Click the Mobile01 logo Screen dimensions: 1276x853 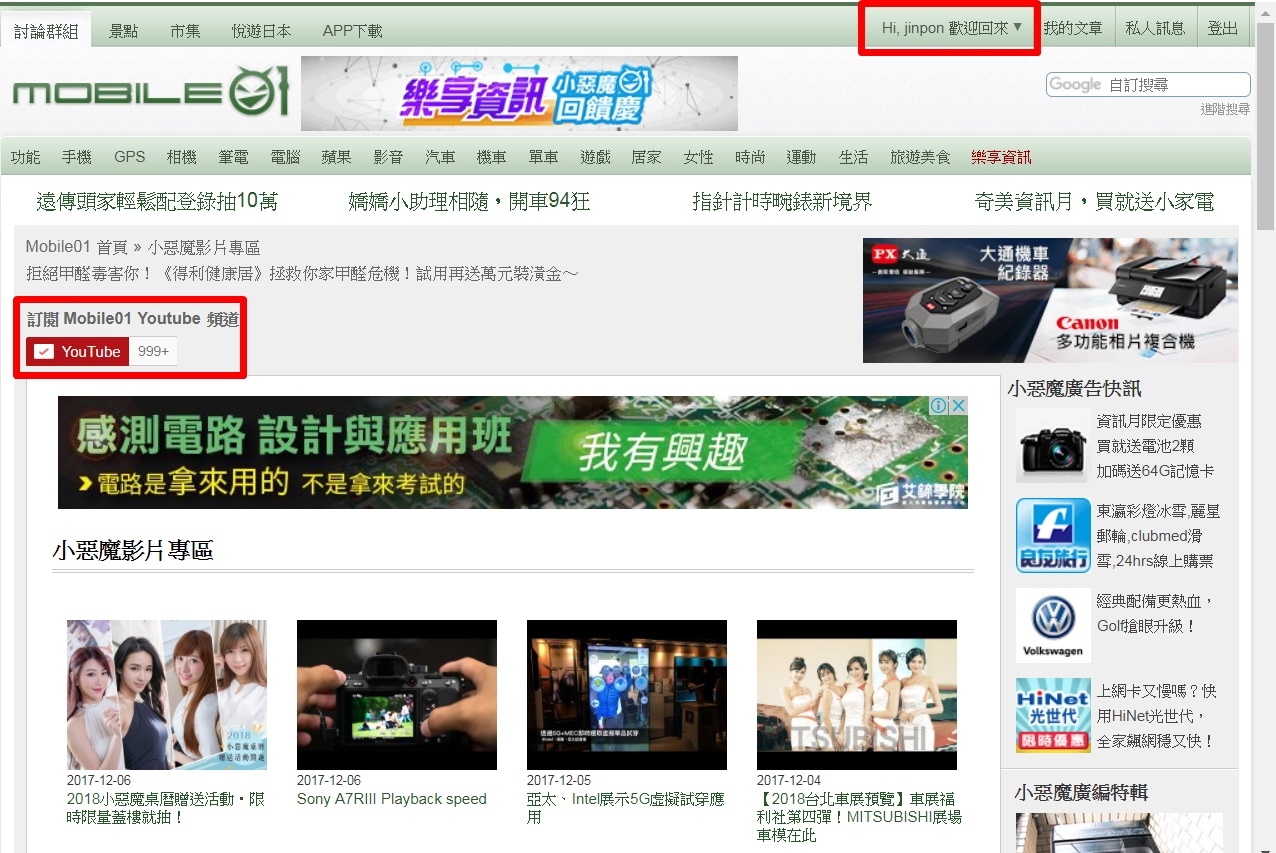pyautogui.click(x=151, y=93)
